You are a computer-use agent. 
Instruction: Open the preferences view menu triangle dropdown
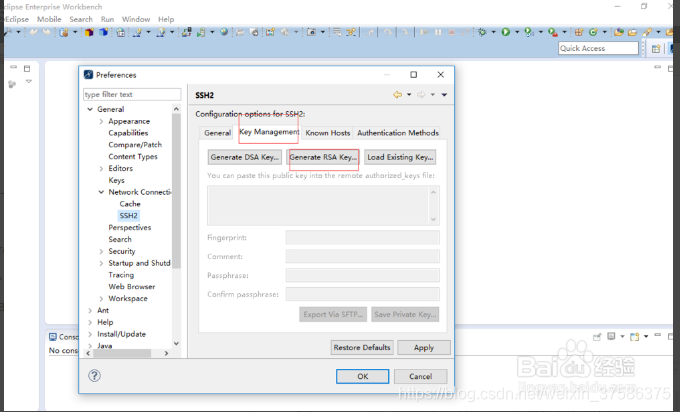(x=444, y=95)
